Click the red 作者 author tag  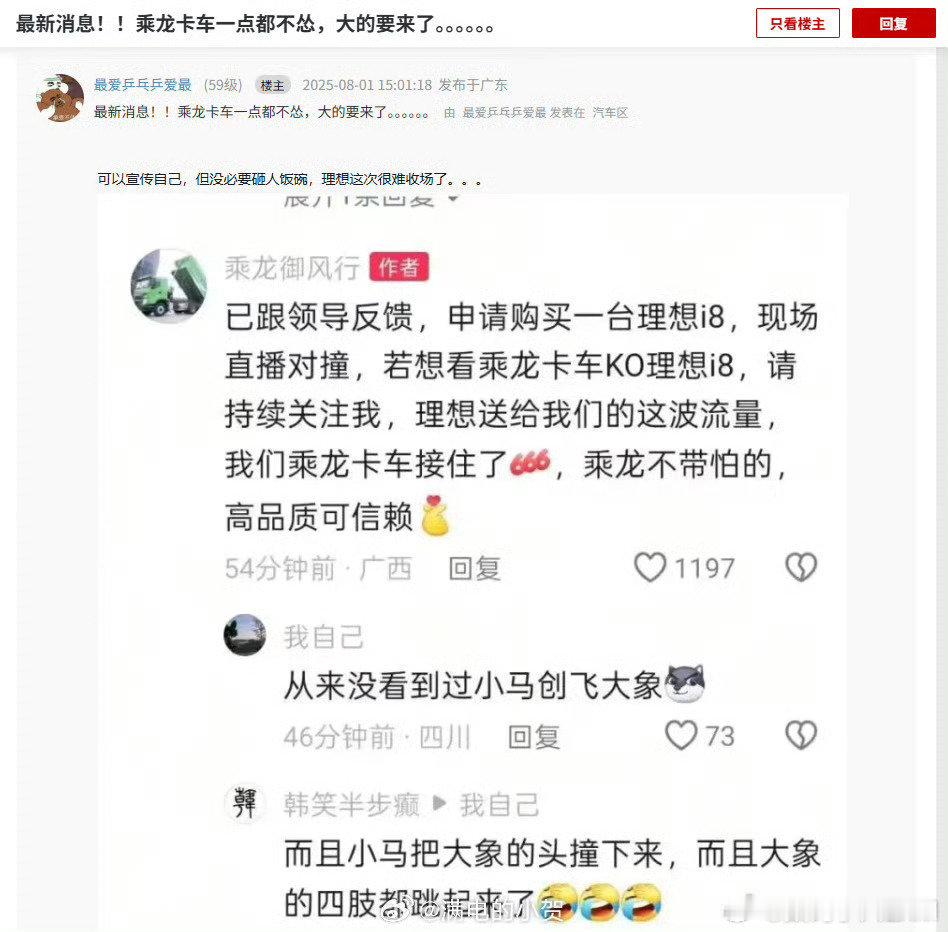click(x=399, y=267)
